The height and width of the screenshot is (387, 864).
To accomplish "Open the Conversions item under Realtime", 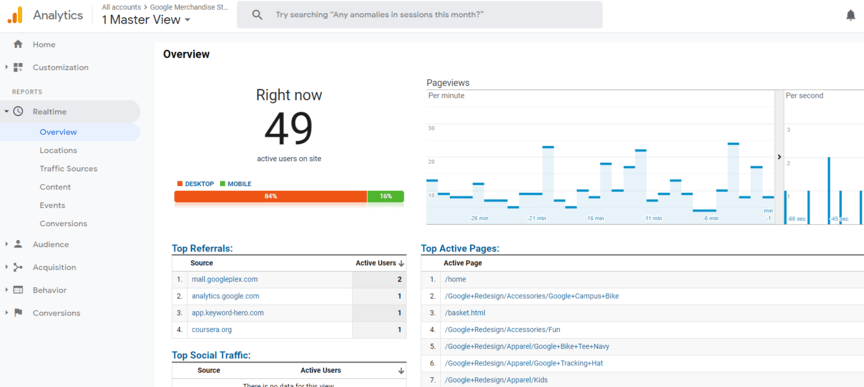I will point(63,223).
